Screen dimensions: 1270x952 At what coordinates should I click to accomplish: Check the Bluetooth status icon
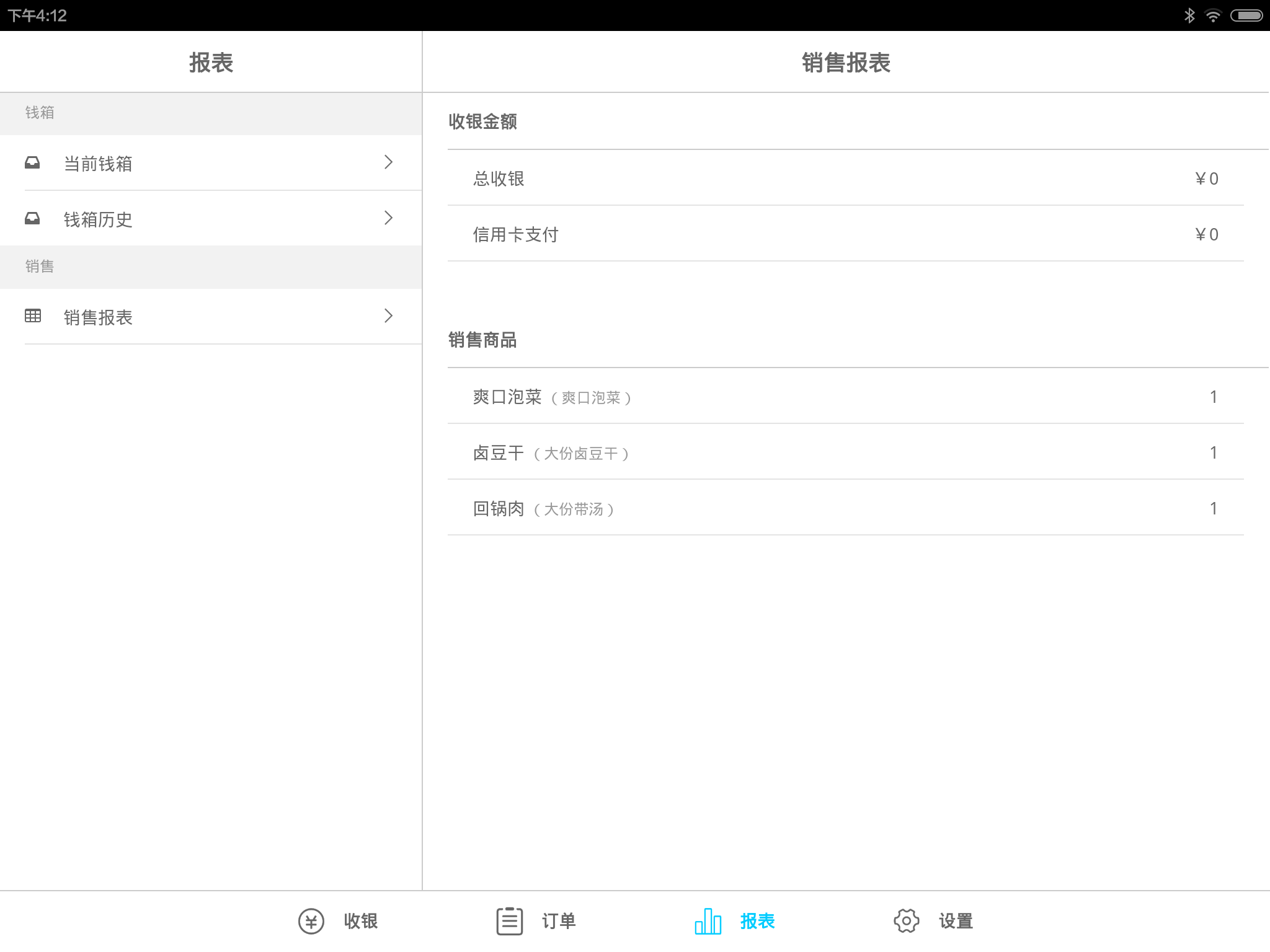[x=1189, y=15]
